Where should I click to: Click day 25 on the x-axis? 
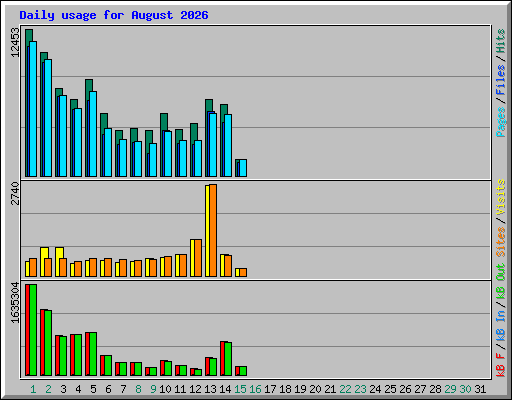tap(390, 389)
